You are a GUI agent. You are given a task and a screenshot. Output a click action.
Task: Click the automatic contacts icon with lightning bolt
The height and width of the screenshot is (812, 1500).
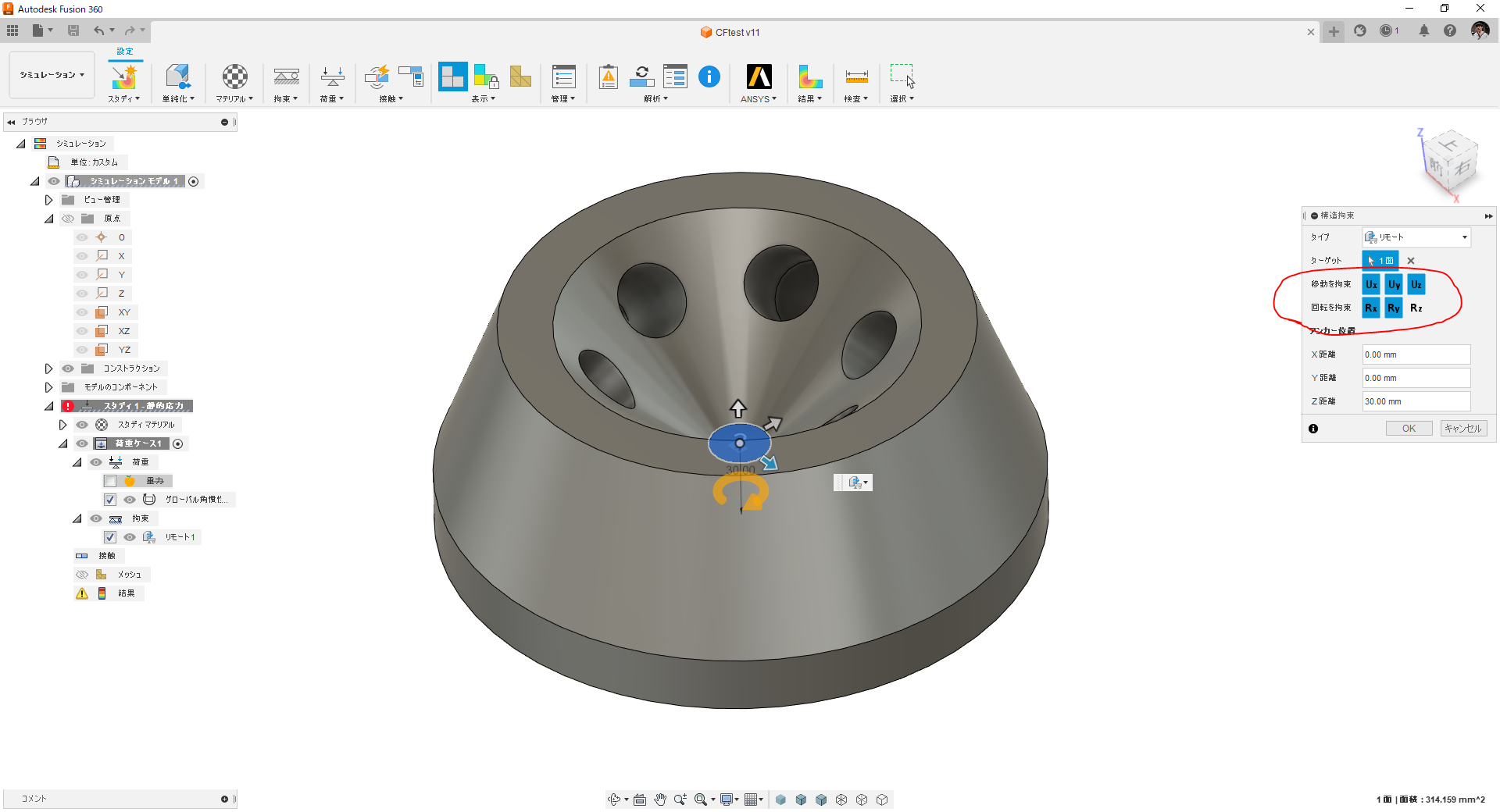point(377,77)
